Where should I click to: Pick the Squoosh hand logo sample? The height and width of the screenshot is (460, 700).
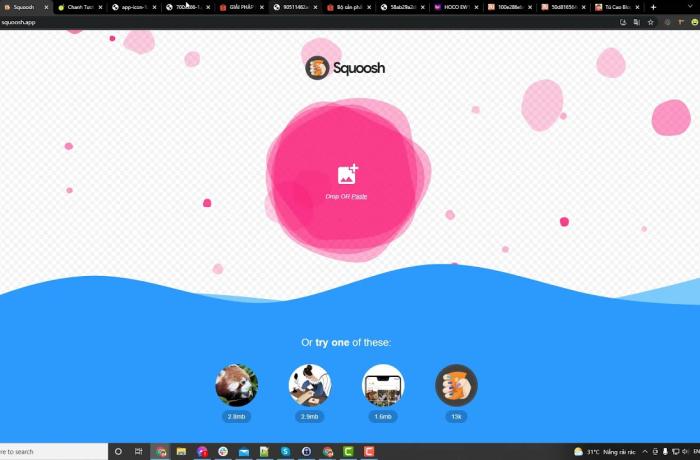pyautogui.click(x=456, y=385)
